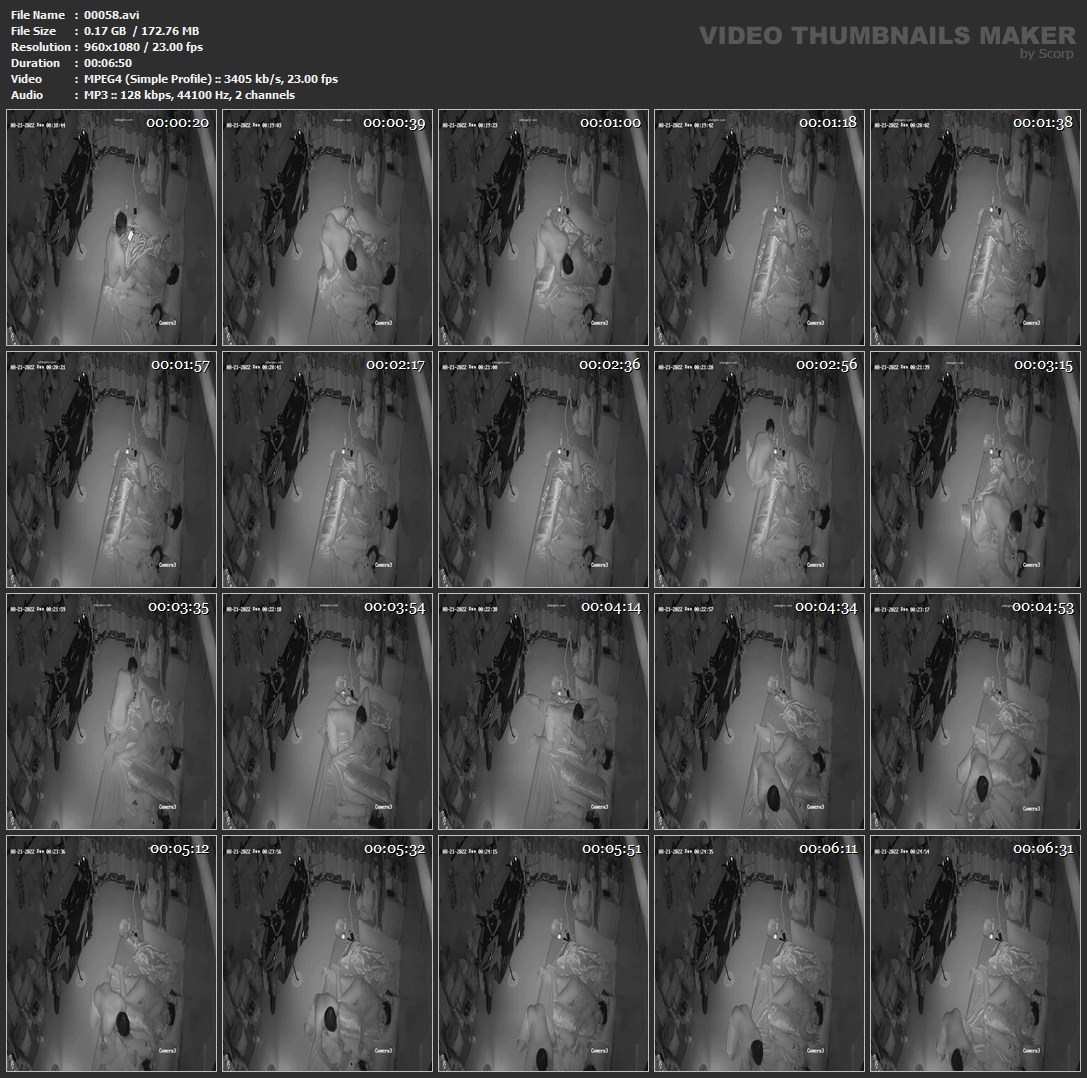Select the frame marked 00:05:51

coord(543,953)
